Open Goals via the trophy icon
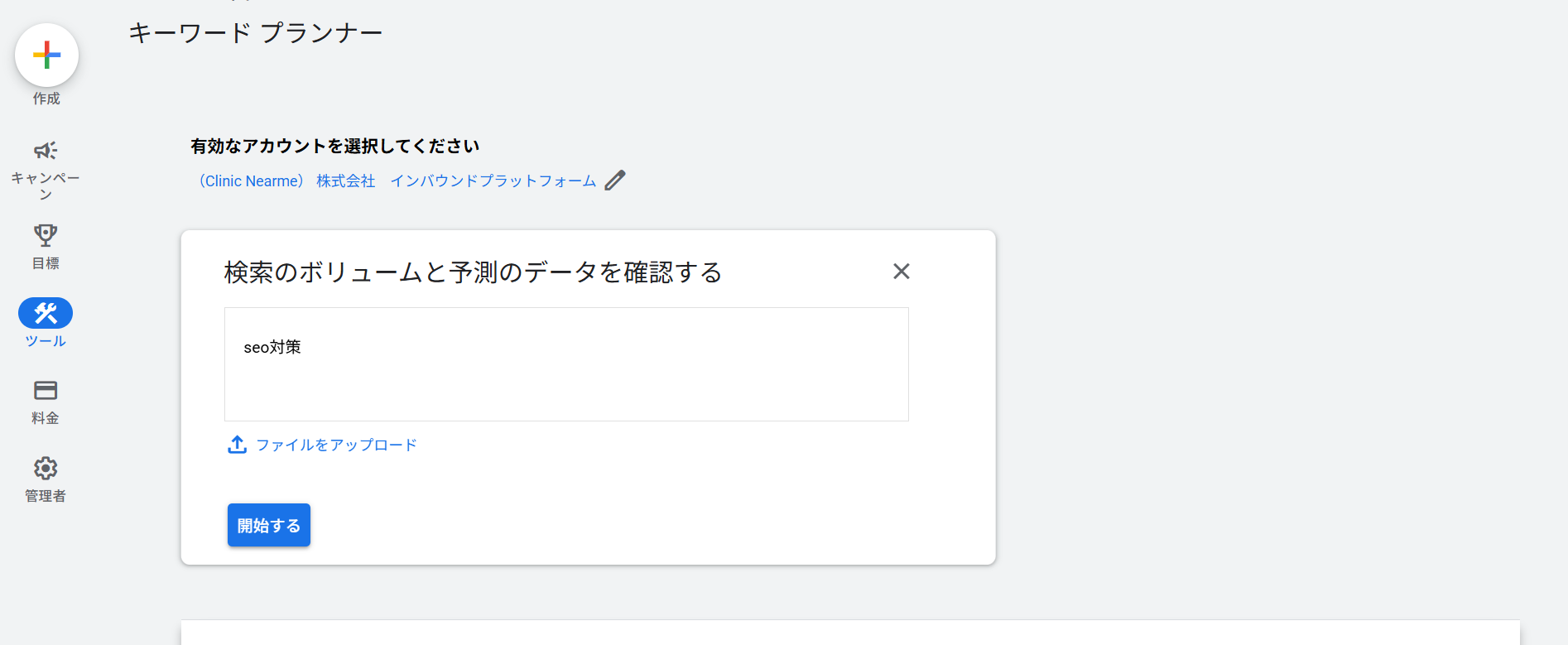Viewport: 1568px width, 645px height. click(x=46, y=235)
